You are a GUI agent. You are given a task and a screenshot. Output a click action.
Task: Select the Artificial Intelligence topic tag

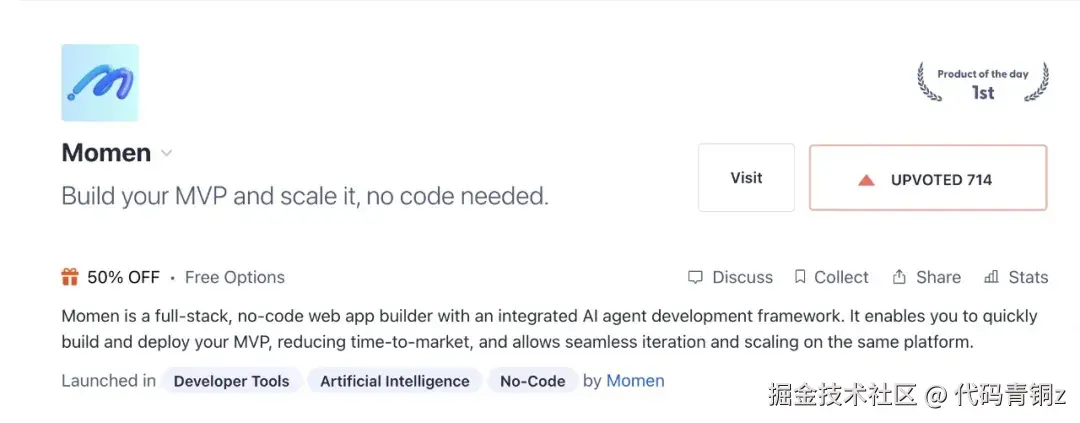(395, 381)
